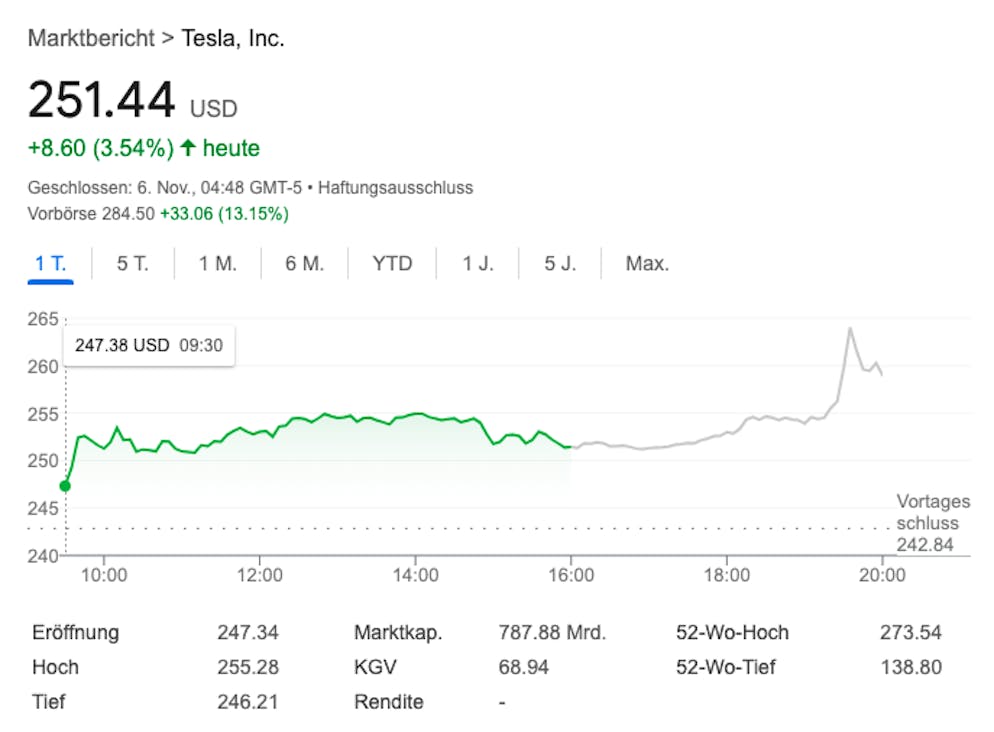Select the 1 T. time range tab
The height and width of the screenshot is (732, 994).
[x=50, y=264]
